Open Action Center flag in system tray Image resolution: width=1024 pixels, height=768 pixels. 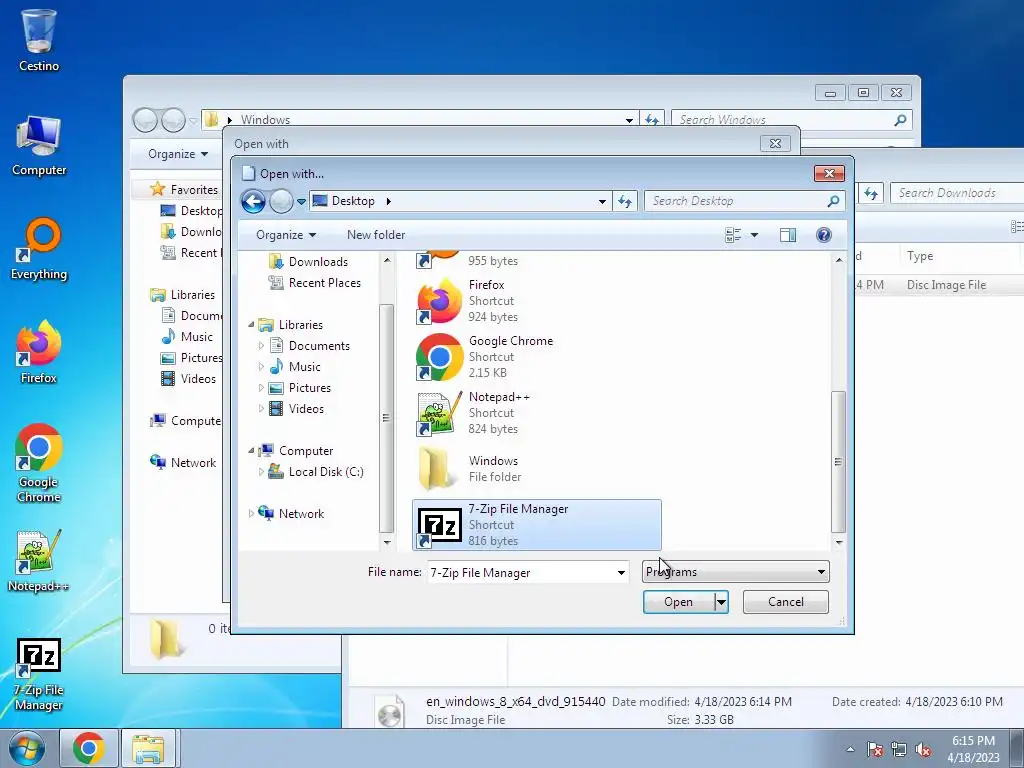[x=875, y=749]
